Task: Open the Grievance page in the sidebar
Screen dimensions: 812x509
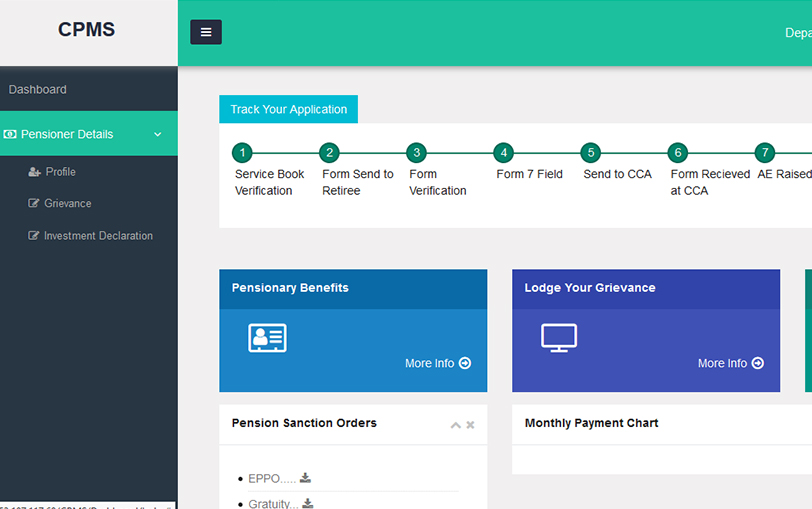Action: pos(67,203)
